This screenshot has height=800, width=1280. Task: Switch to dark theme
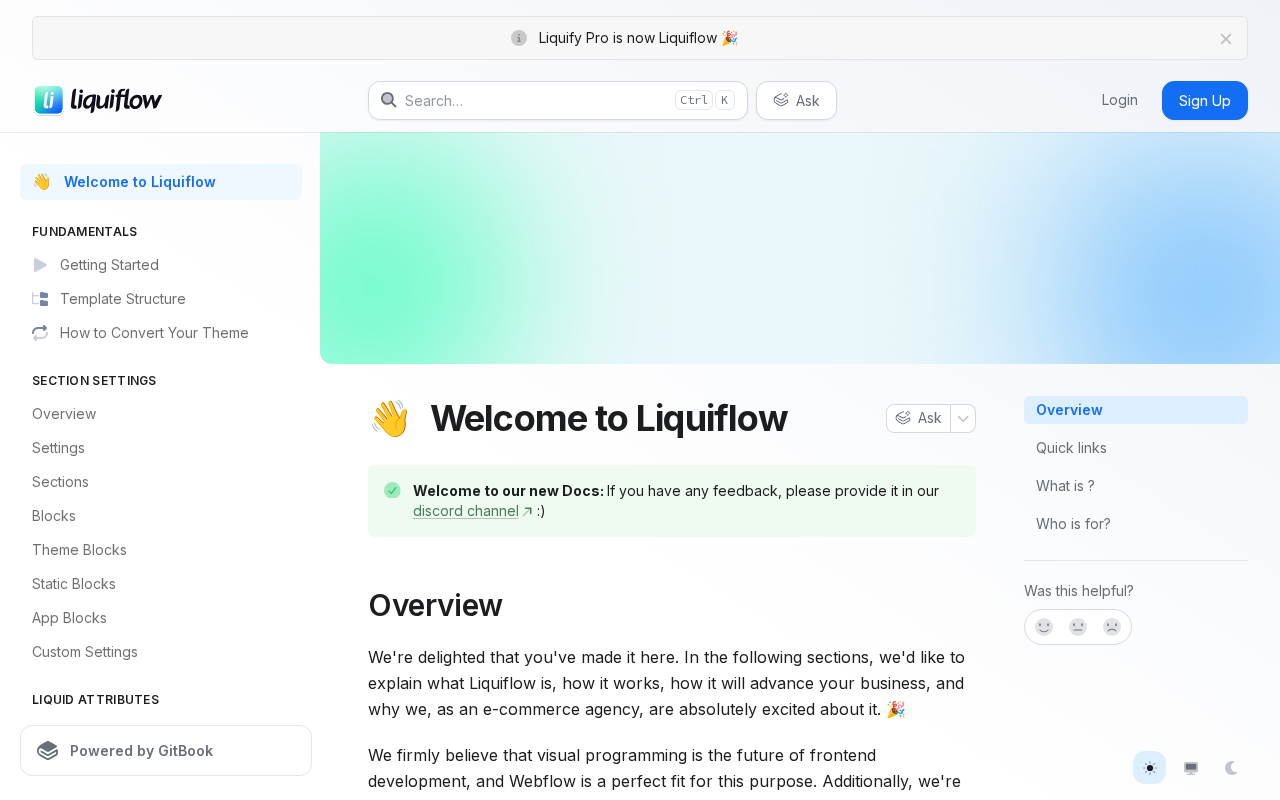pyautogui.click(x=1232, y=768)
